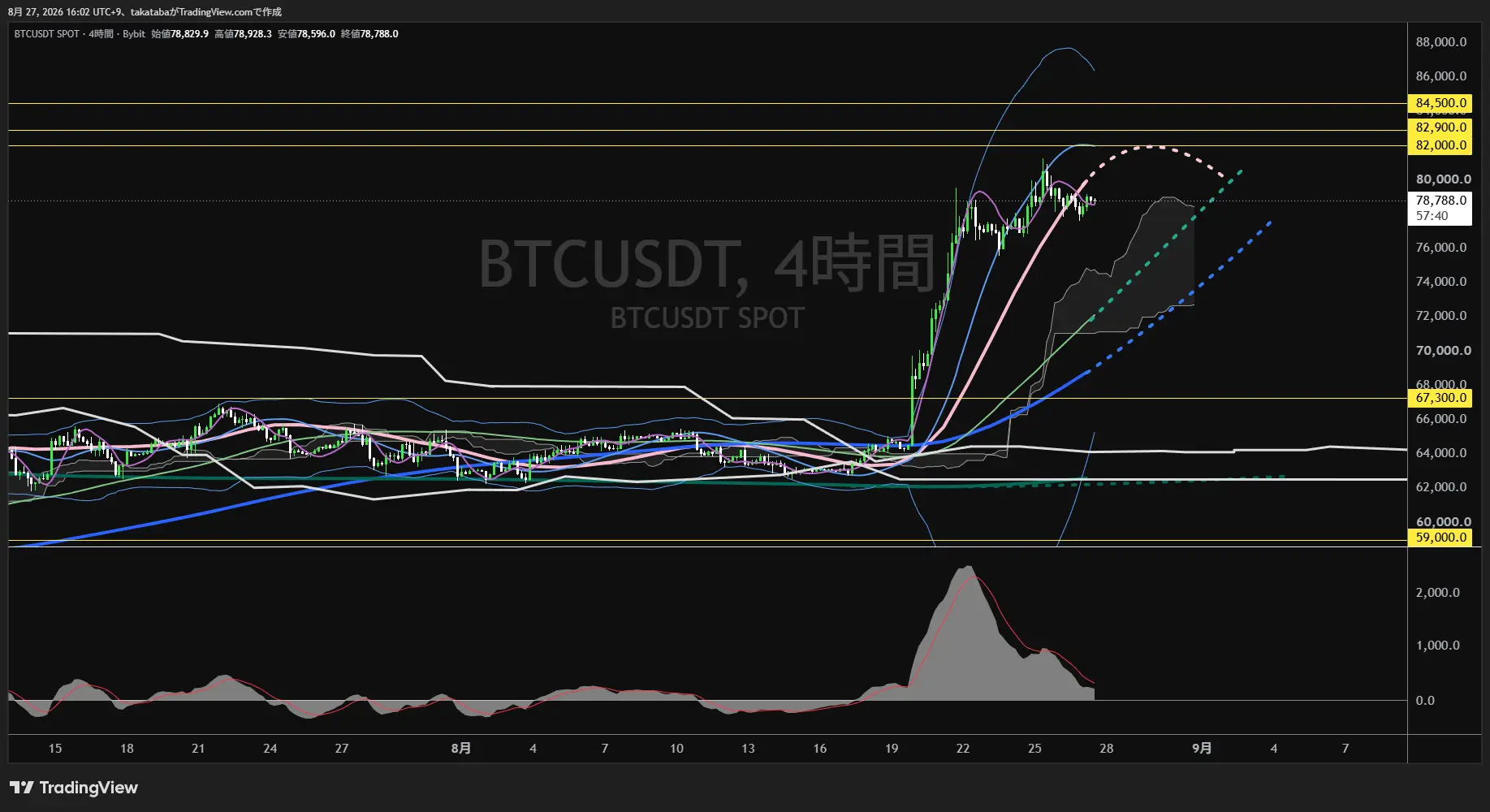
Task: Click date label 22 on time axis
Action: 963,749
